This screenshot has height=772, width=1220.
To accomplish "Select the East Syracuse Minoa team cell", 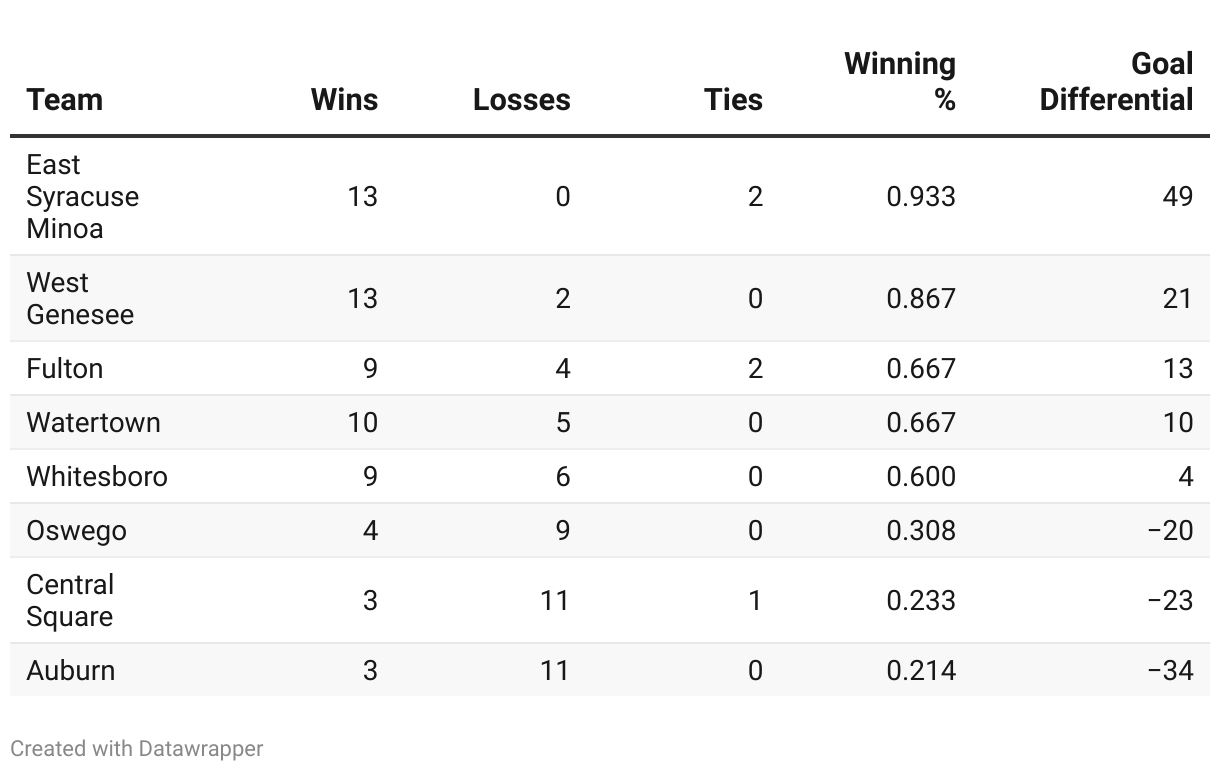I will coord(82,196).
